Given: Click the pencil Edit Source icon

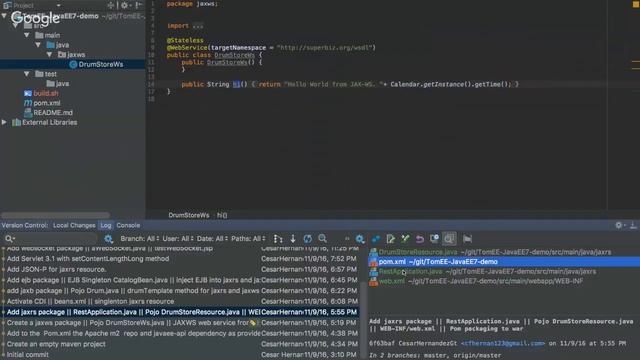Looking at the screenshot, I should point(391,239).
